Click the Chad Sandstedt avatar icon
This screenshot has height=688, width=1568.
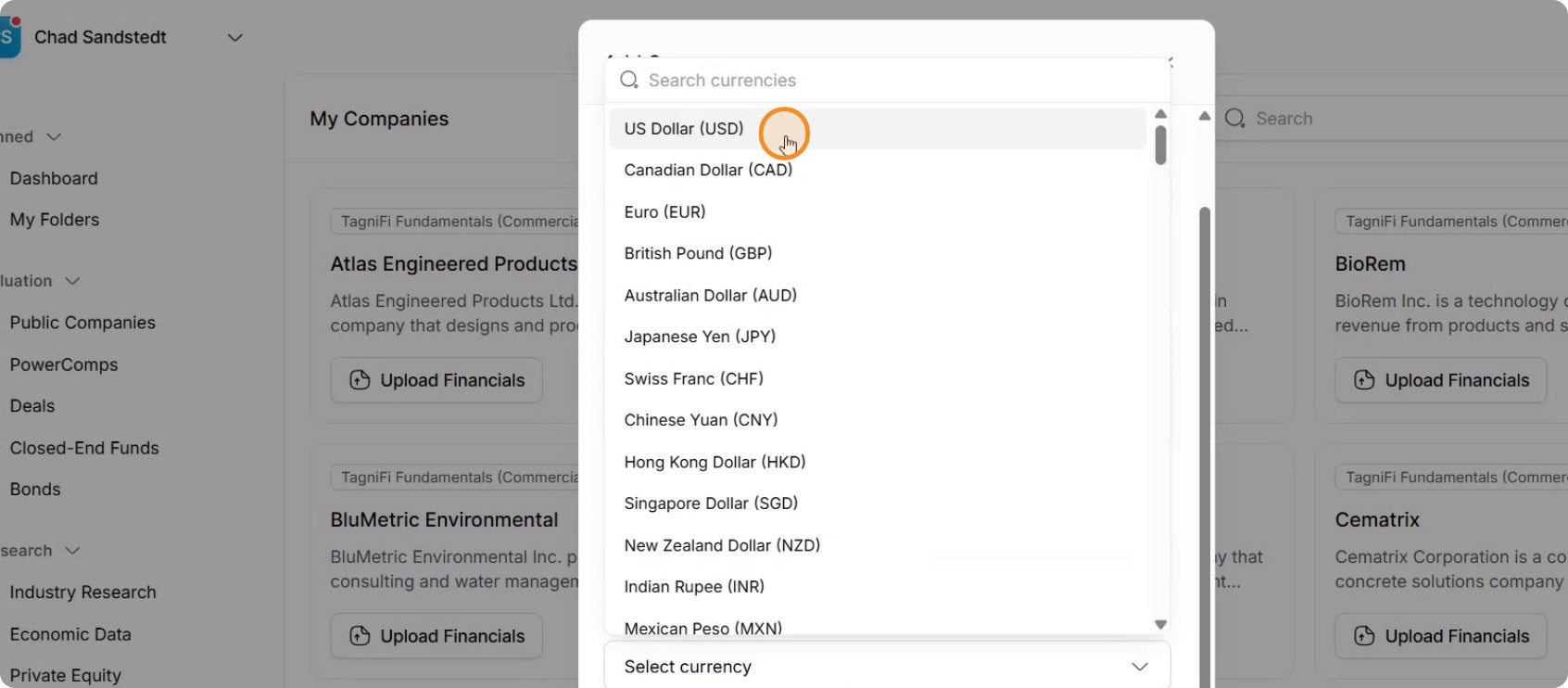[x=9, y=37]
